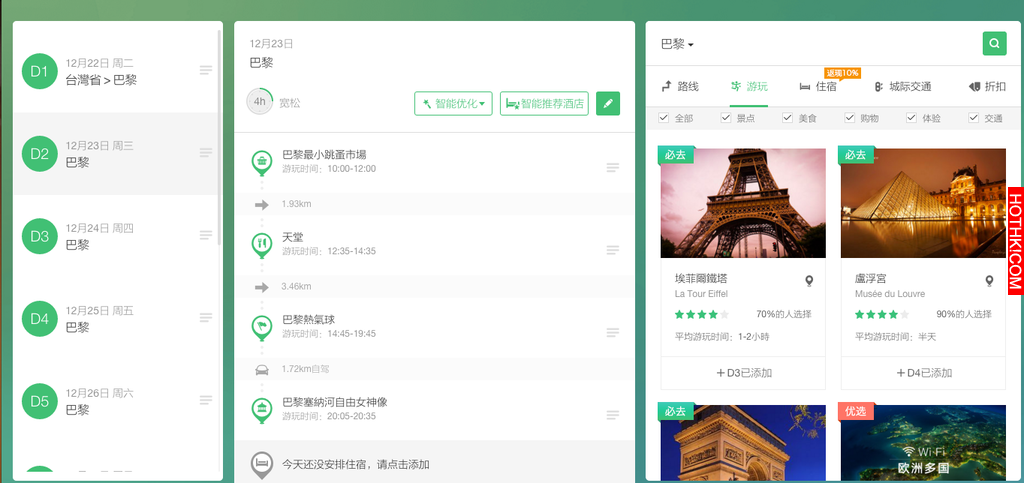1024x483 pixels.
Task: Toggle the 购物 checkbox
Action: coord(850,117)
